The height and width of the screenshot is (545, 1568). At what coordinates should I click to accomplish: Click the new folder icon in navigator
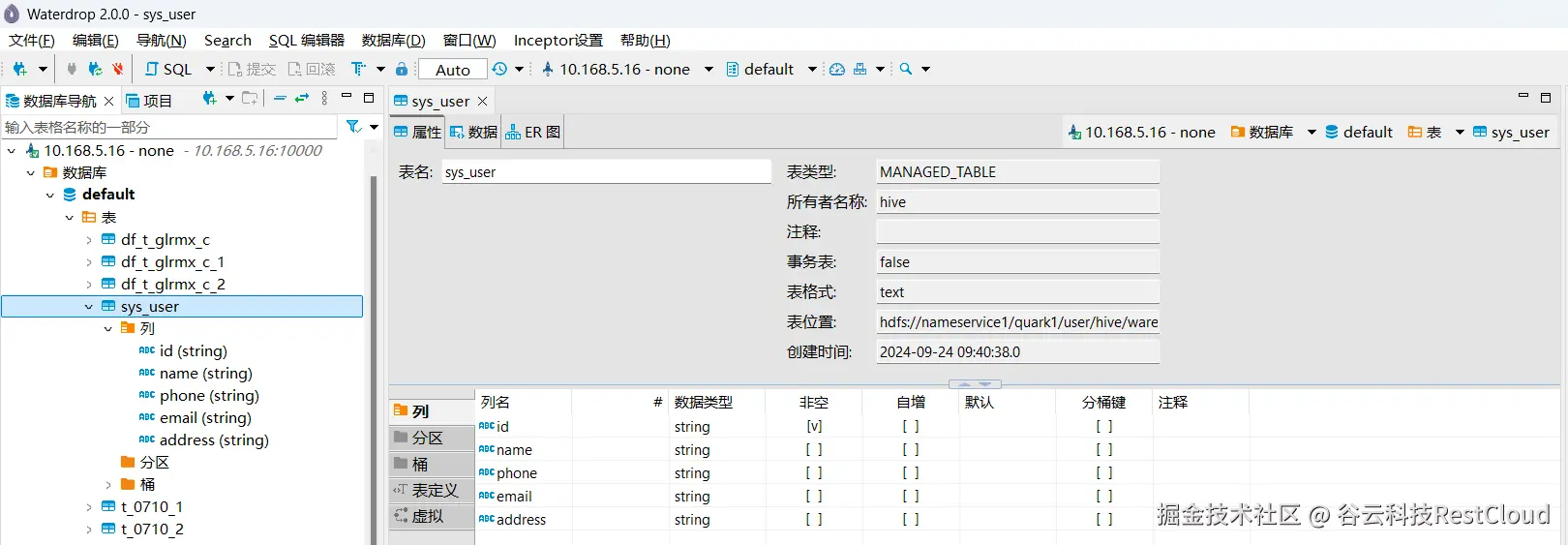pyautogui.click(x=251, y=98)
